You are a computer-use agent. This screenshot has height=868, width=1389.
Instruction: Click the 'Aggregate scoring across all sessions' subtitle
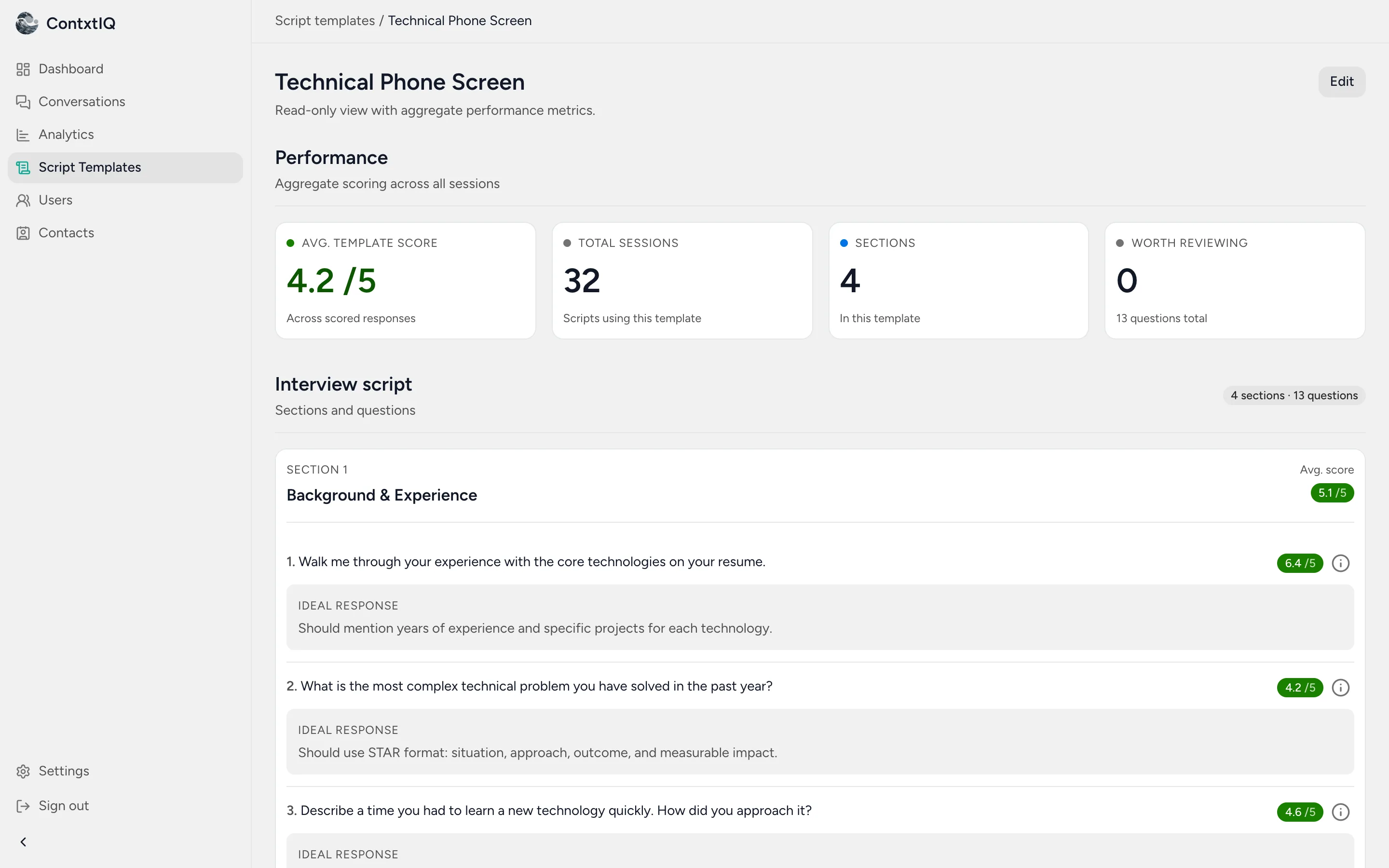point(387,184)
